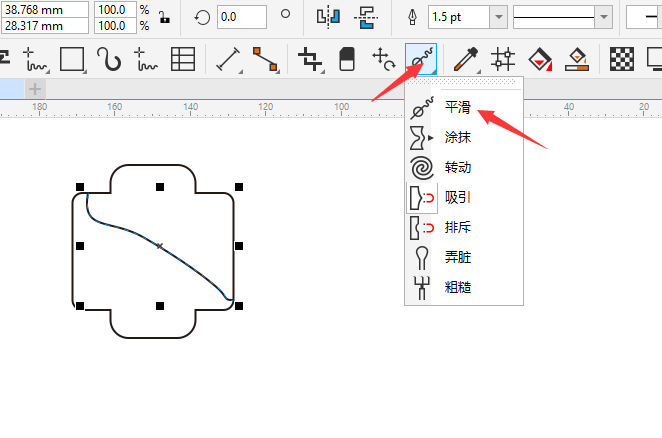Add a new page with plus tab

(34, 89)
